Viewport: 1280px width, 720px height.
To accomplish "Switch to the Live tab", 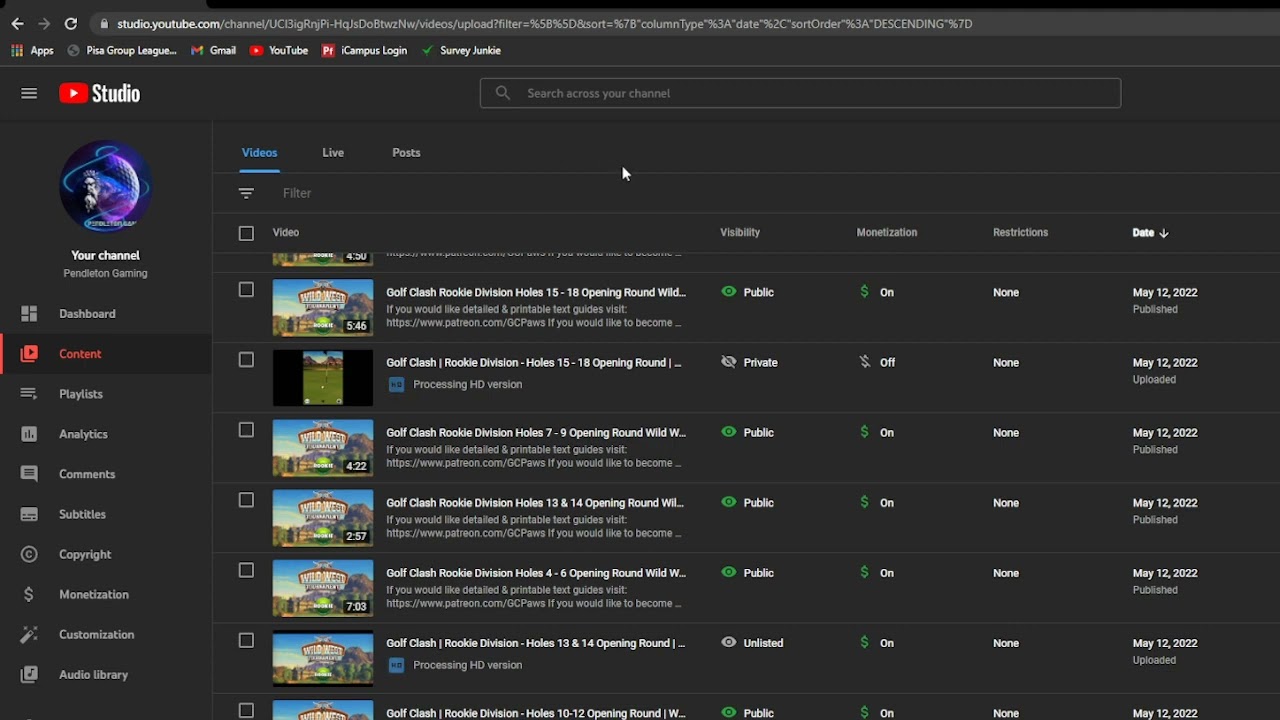I will pyautogui.click(x=333, y=153).
